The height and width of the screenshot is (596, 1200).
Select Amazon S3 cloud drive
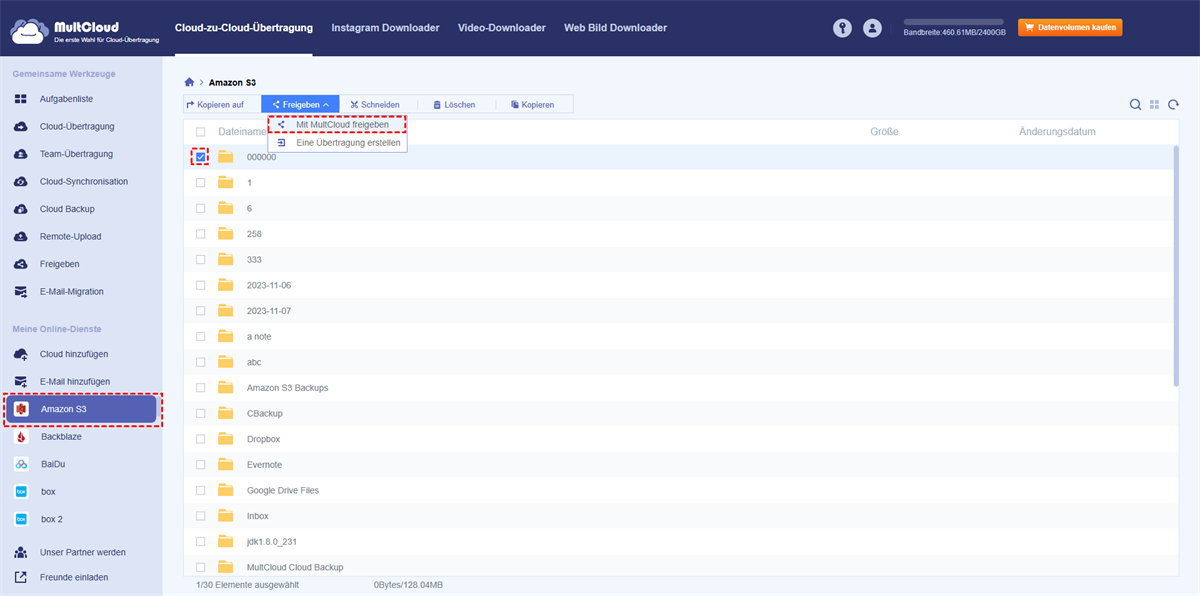[82, 410]
